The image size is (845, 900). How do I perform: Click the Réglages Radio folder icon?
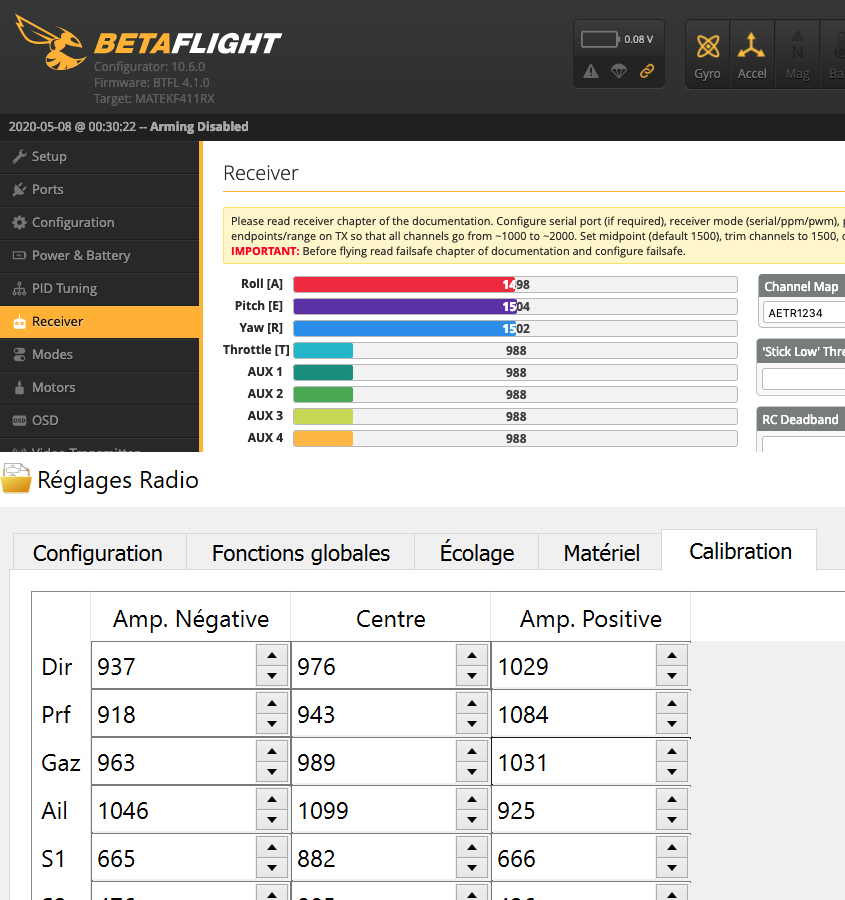tap(16, 479)
